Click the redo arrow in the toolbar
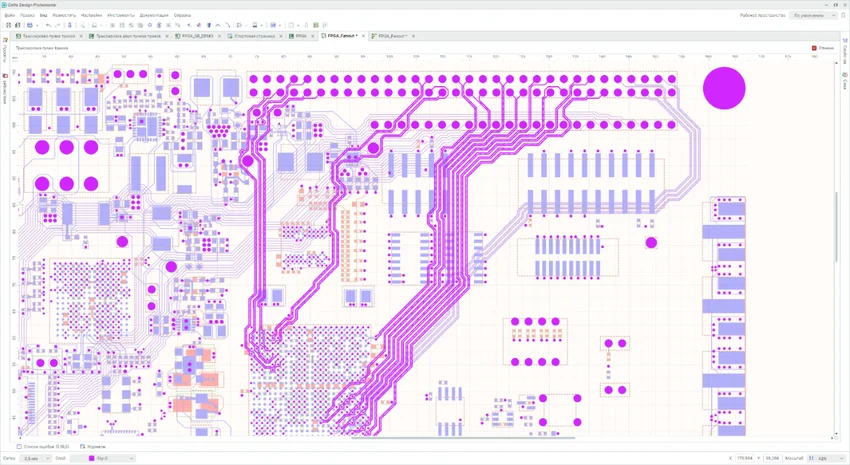 57,25
